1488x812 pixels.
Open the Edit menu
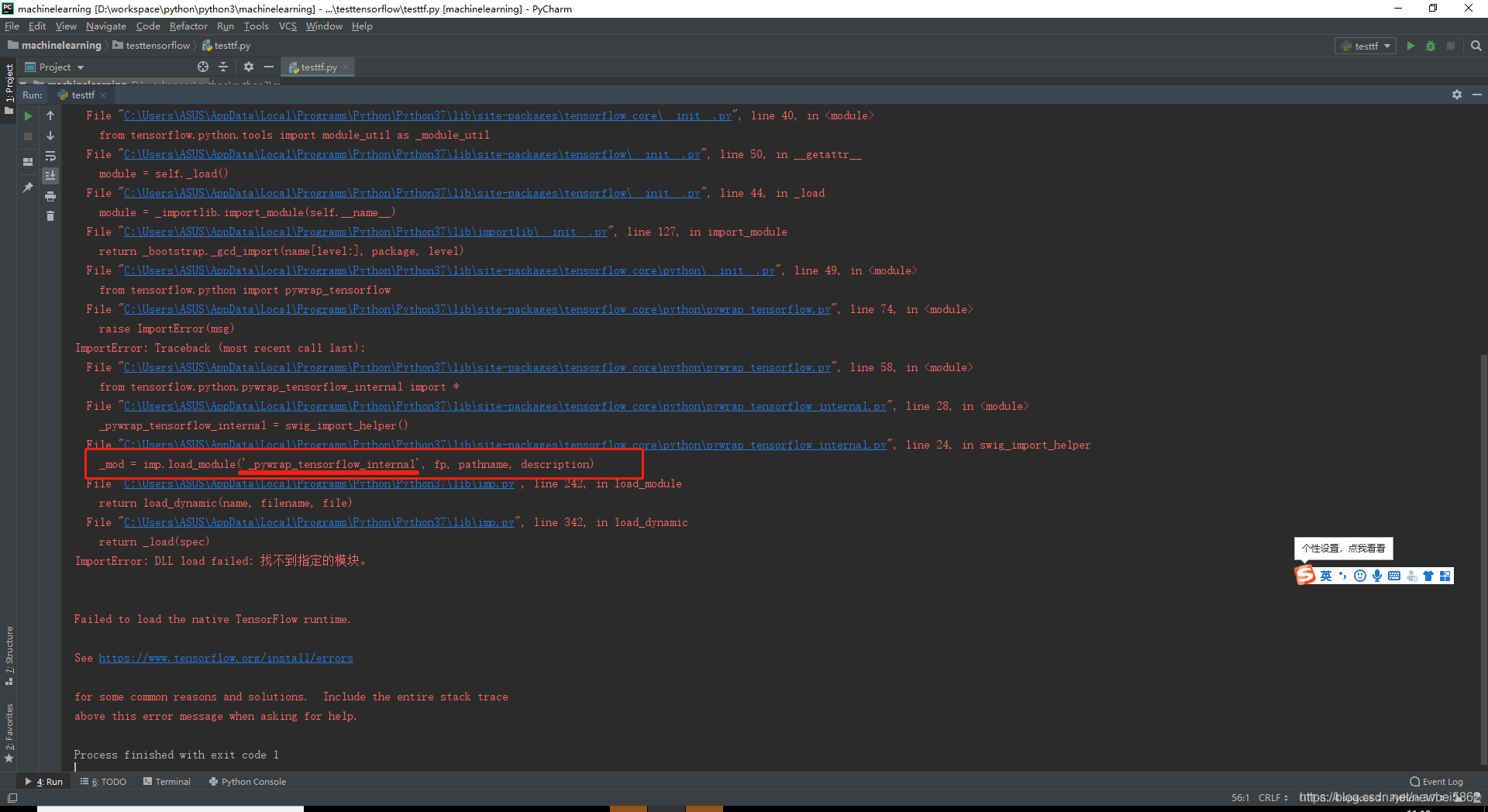pos(37,26)
